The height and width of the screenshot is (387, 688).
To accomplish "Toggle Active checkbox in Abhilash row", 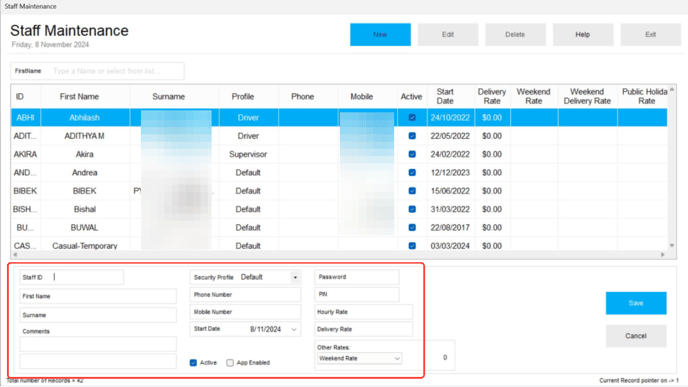I will [412, 118].
